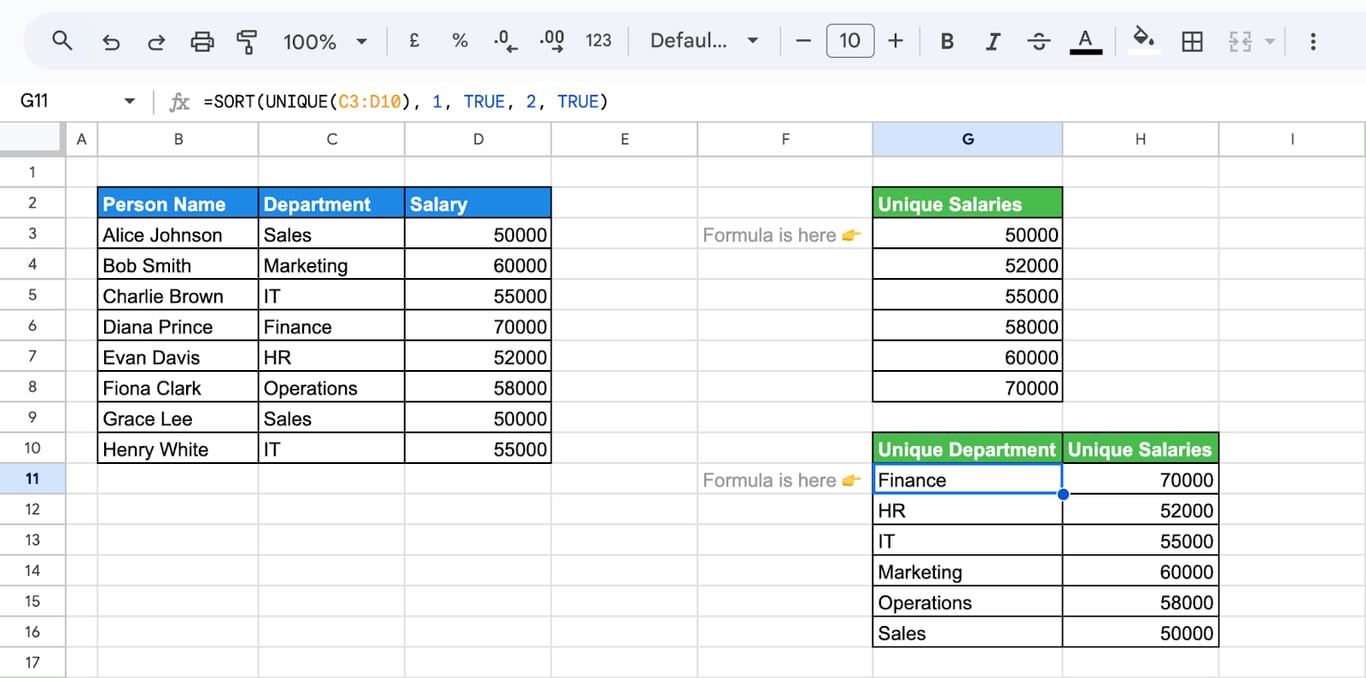The image size is (1366, 678).
Task: Open the merge cells dropdown arrow
Action: click(x=1270, y=42)
